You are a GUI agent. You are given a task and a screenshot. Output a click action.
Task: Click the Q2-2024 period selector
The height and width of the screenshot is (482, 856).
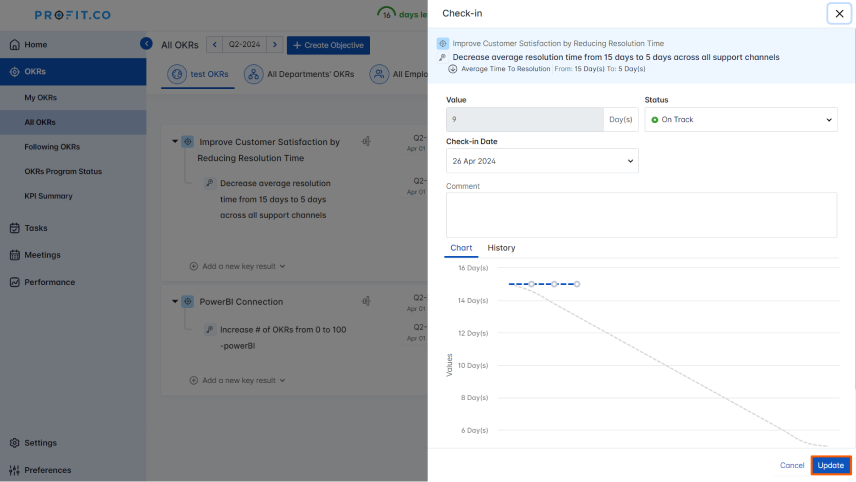[x=245, y=45]
